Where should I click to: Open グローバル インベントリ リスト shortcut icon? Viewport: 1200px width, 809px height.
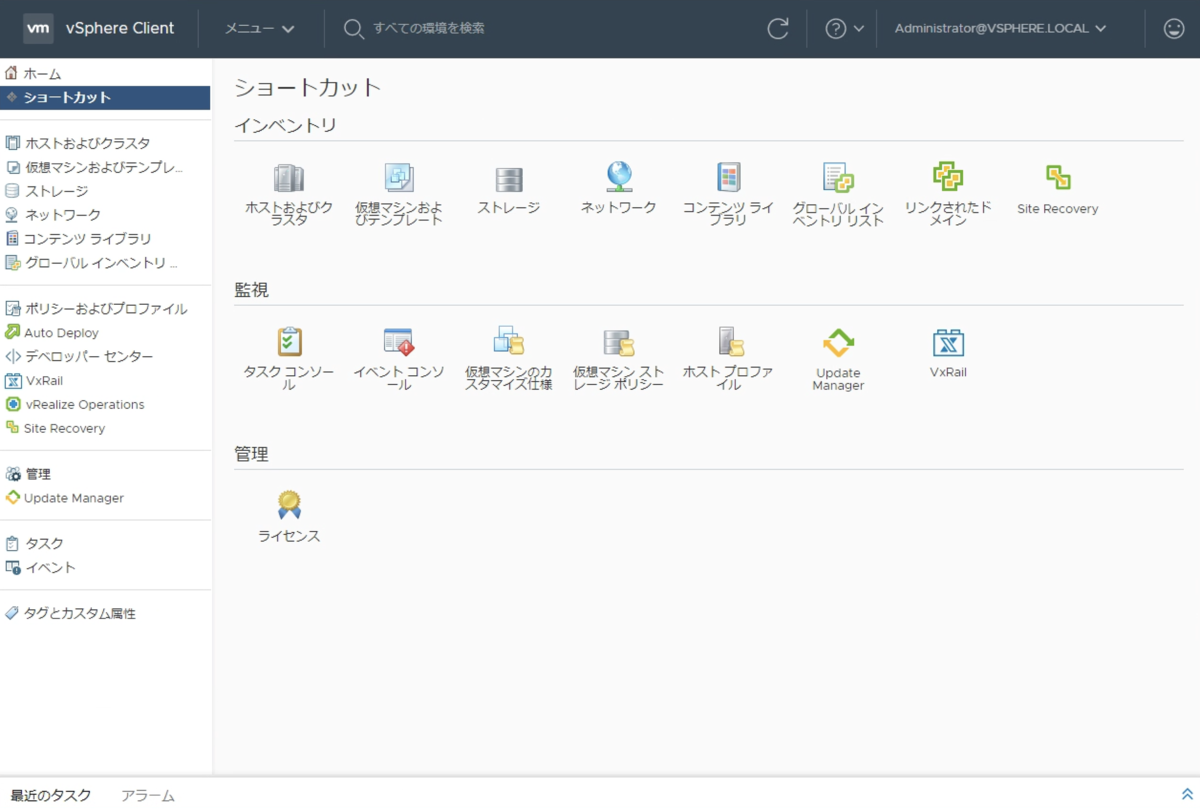838,178
